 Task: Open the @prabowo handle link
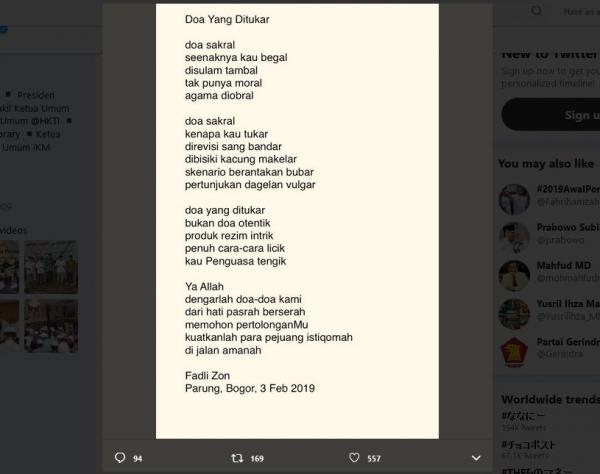(x=560, y=240)
